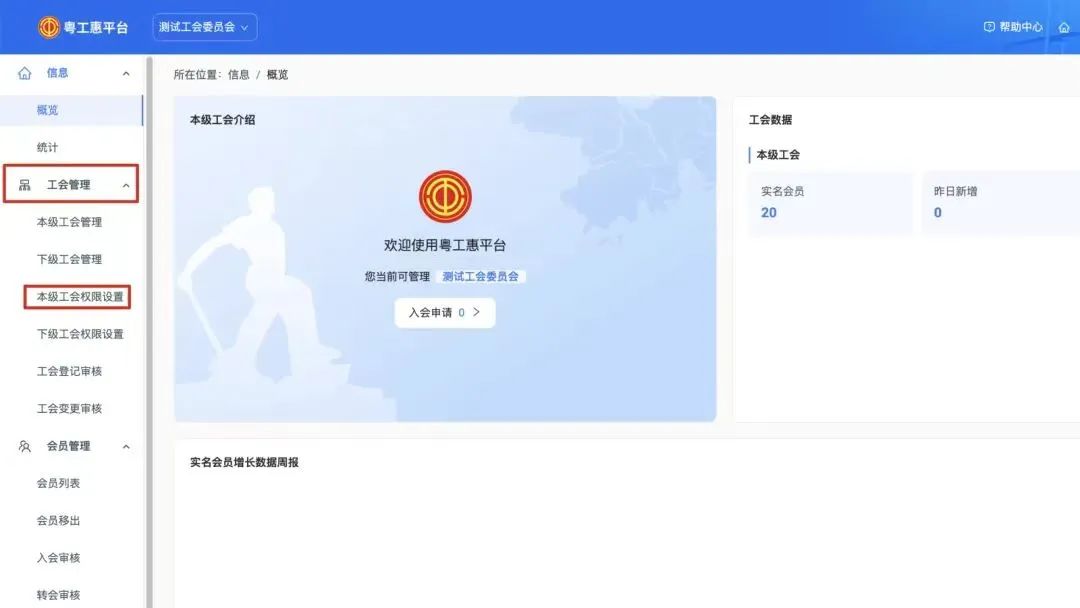Go to 工会变更审核 page
1080x608 pixels.
pos(69,408)
